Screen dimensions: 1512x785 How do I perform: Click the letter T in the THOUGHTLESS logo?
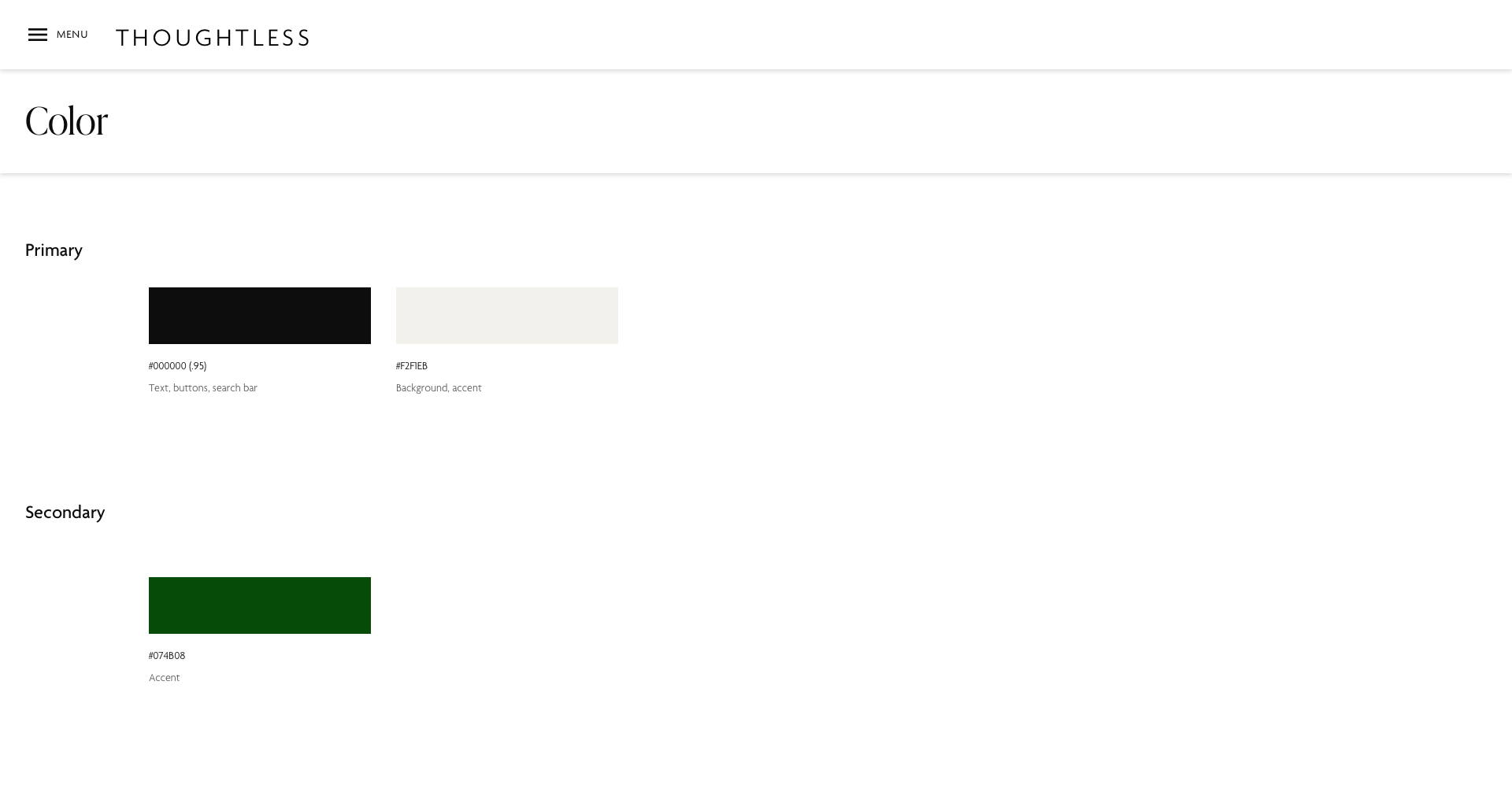point(124,38)
